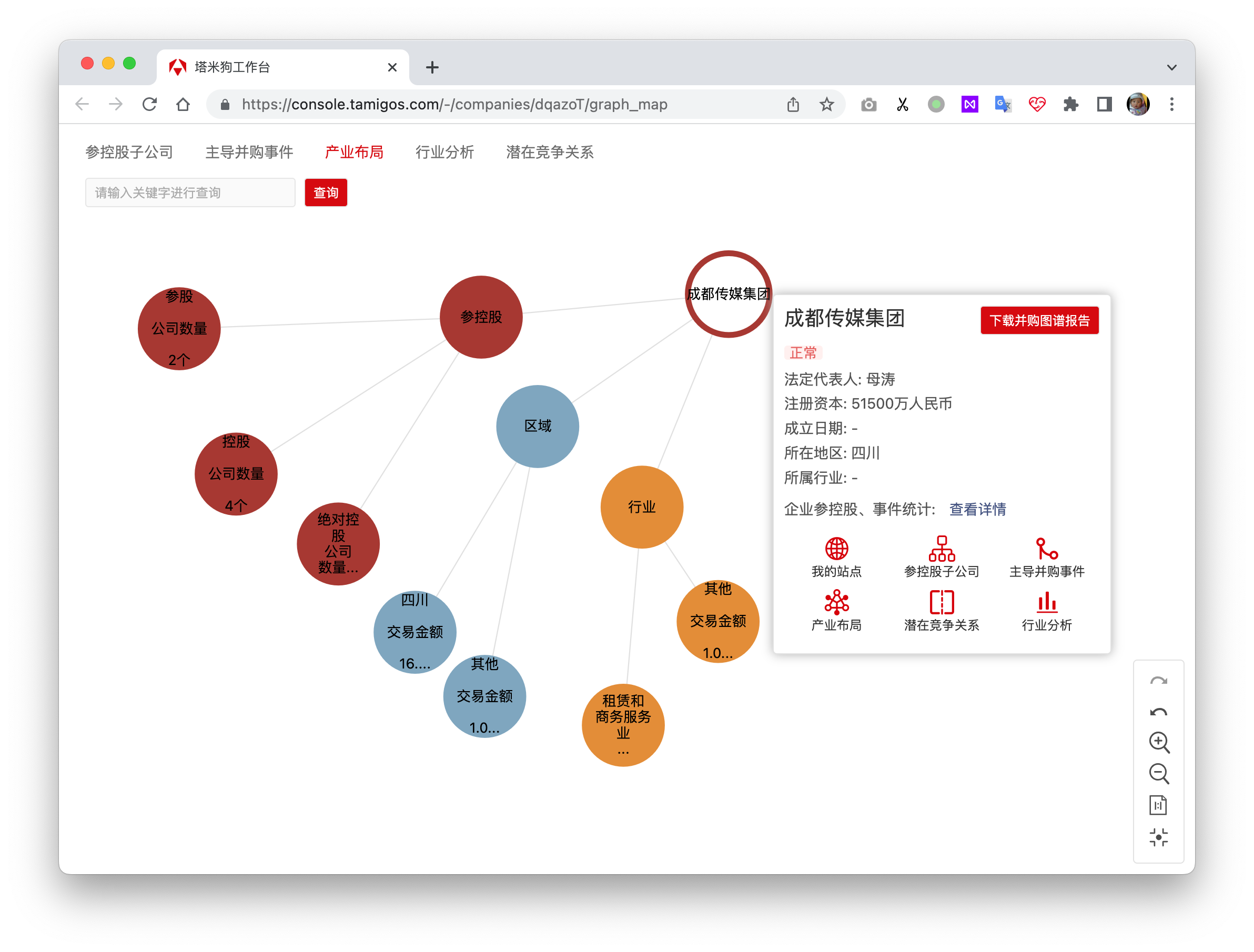The height and width of the screenshot is (952, 1254).
Task: Click the fit-to-center graph icon
Action: [x=1158, y=837]
